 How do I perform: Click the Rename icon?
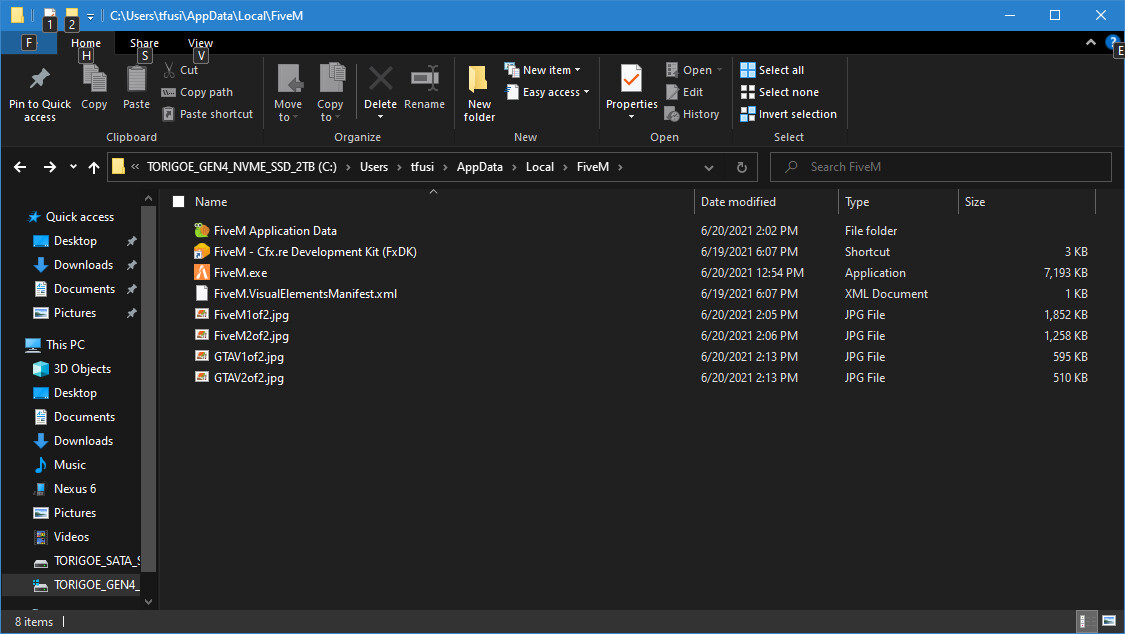[425, 78]
